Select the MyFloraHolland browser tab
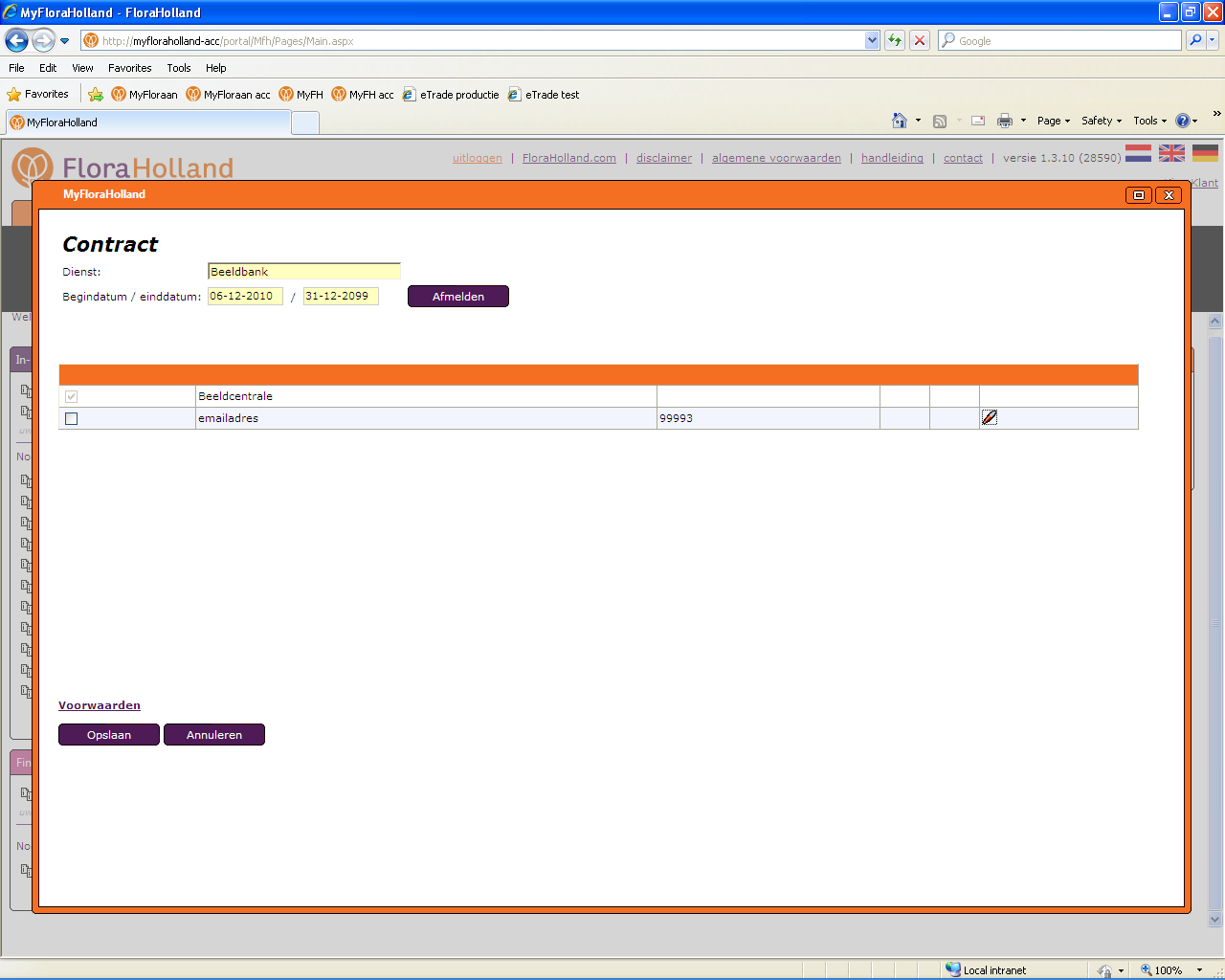This screenshot has height=980, width=1225. pos(148,122)
